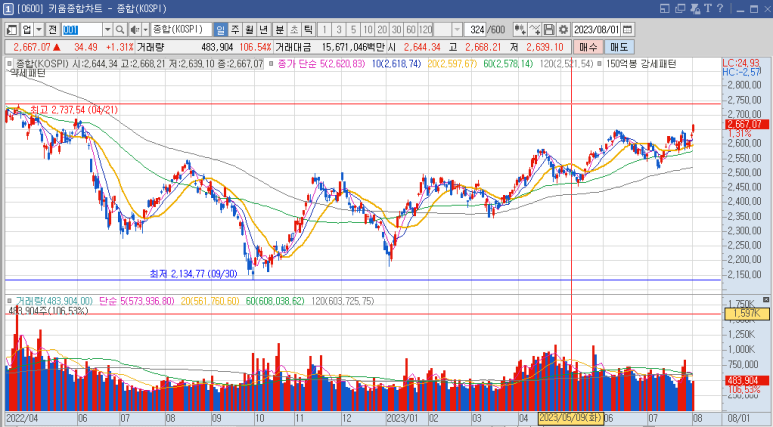
Task: Click the 001 code input field
Action: pyautogui.click(x=82, y=30)
